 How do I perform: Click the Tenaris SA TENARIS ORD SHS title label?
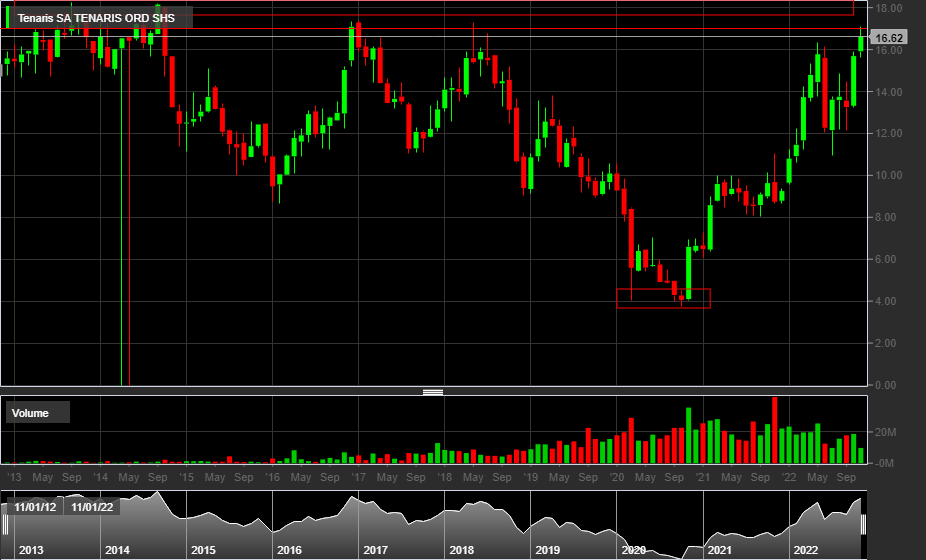tap(96, 18)
